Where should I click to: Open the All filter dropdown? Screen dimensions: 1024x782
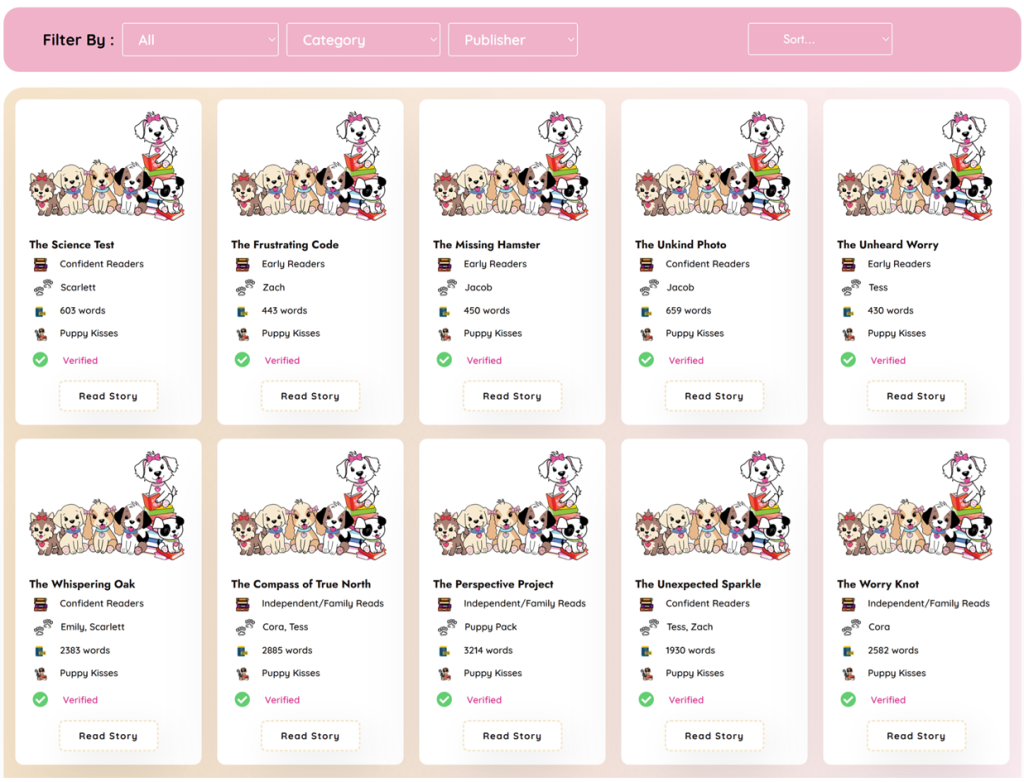point(200,40)
